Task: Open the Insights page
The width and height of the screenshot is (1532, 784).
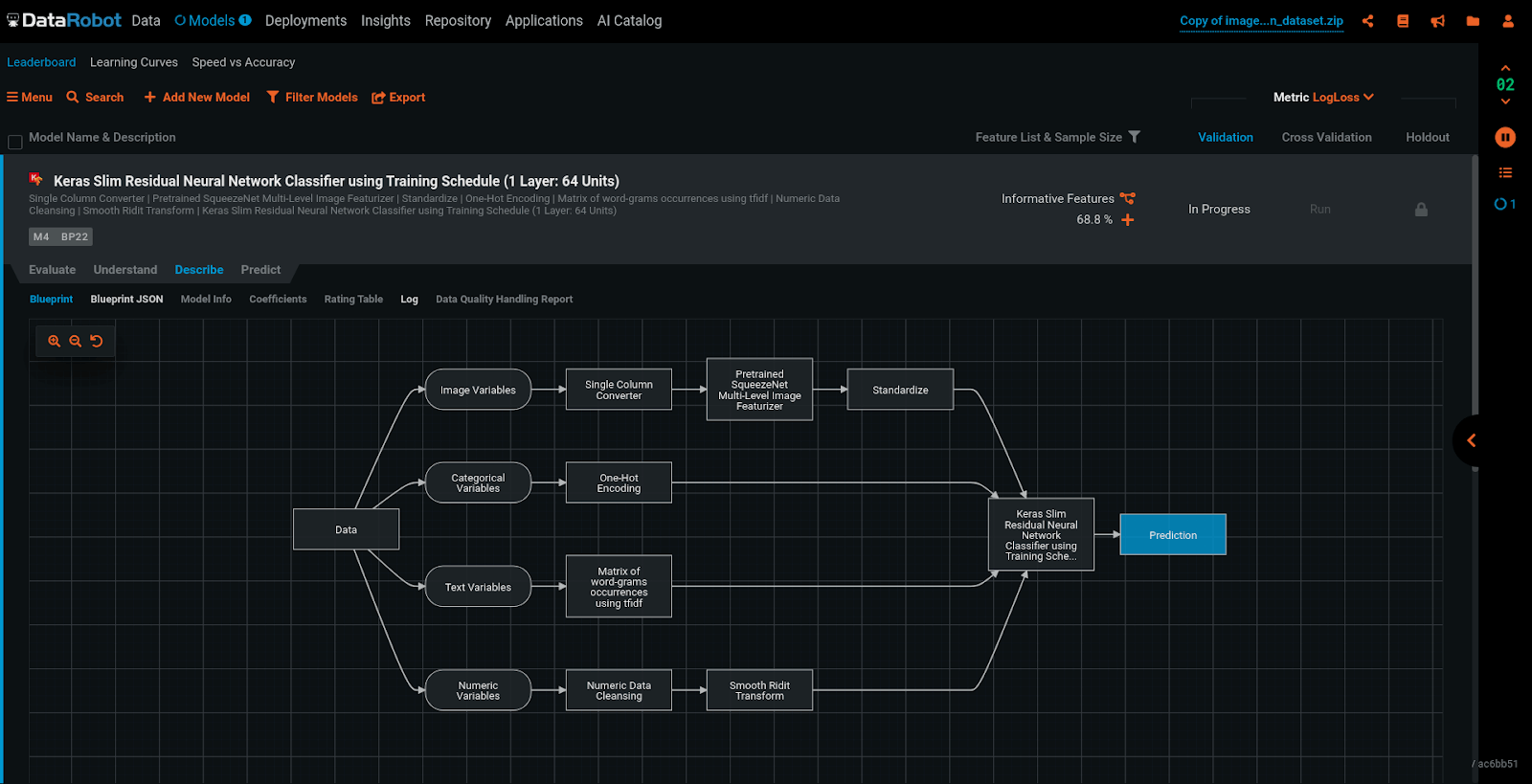Action: point(386,21)
